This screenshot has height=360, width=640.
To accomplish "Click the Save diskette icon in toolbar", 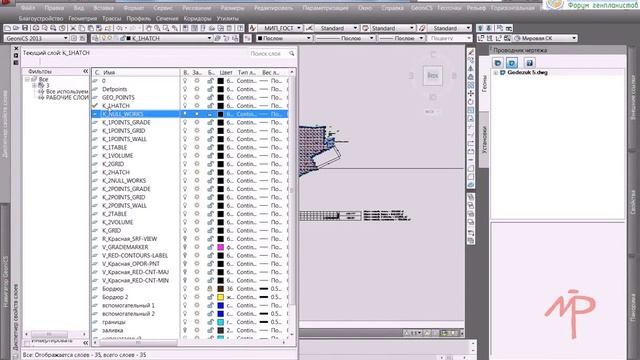I will tap(25, 28).
